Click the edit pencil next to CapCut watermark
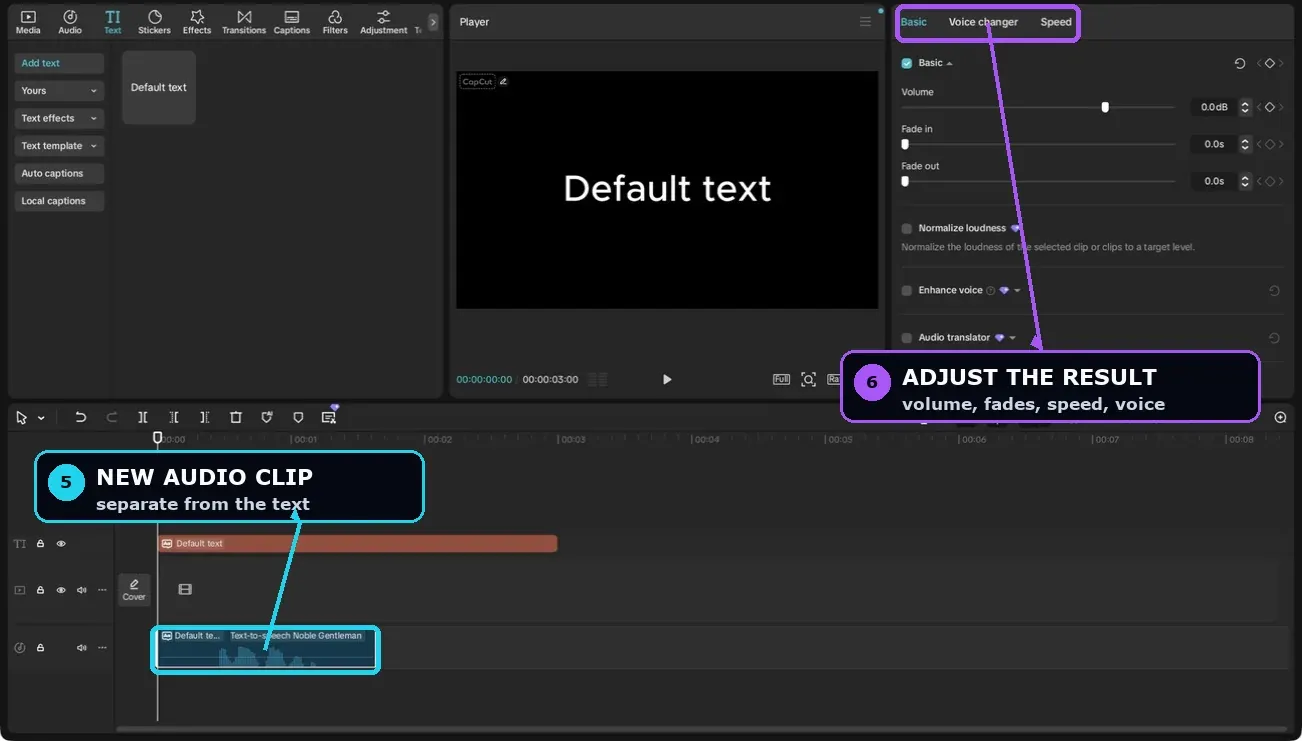Viewport: 1302px width, 741px height. pos(503,81)
